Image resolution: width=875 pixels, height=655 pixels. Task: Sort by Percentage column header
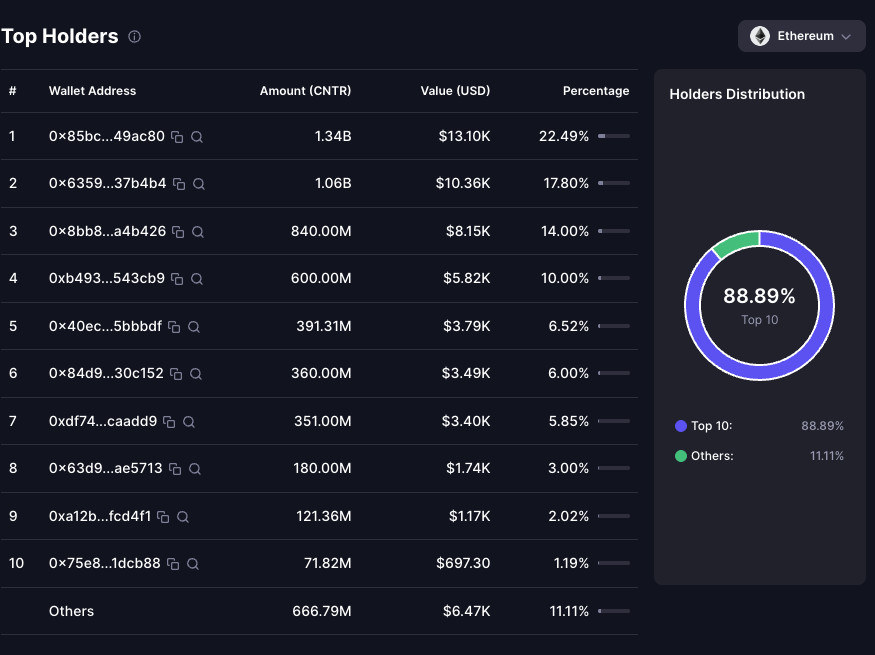(x=596, y=91)
